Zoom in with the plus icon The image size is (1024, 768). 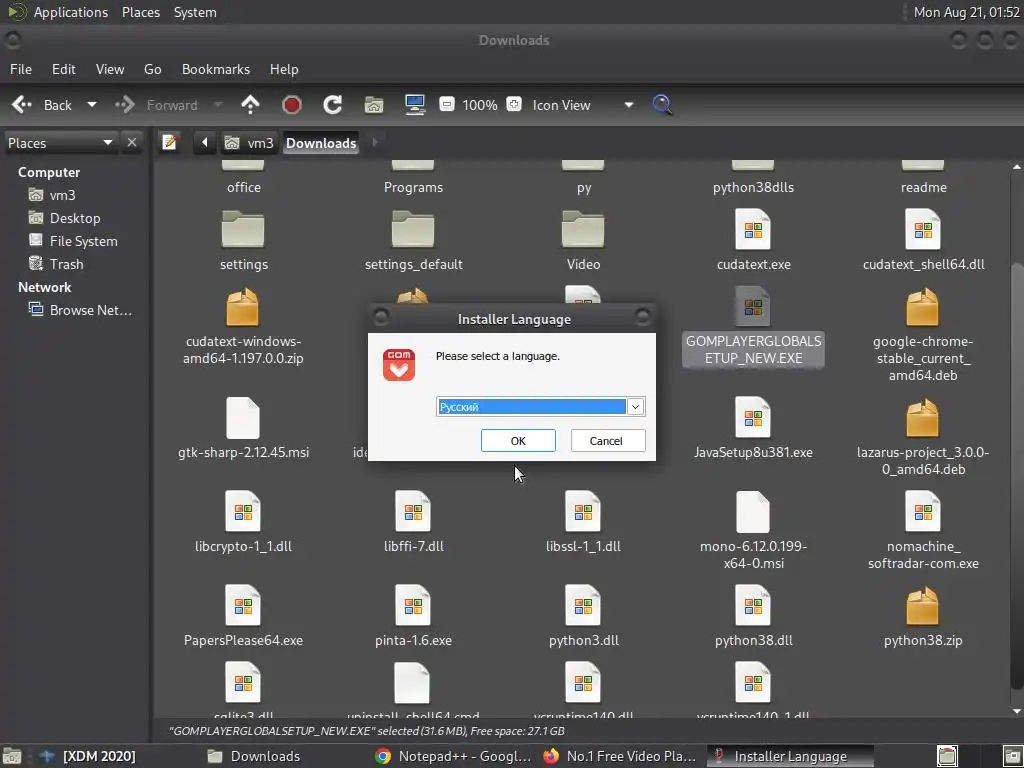point(514,104)
